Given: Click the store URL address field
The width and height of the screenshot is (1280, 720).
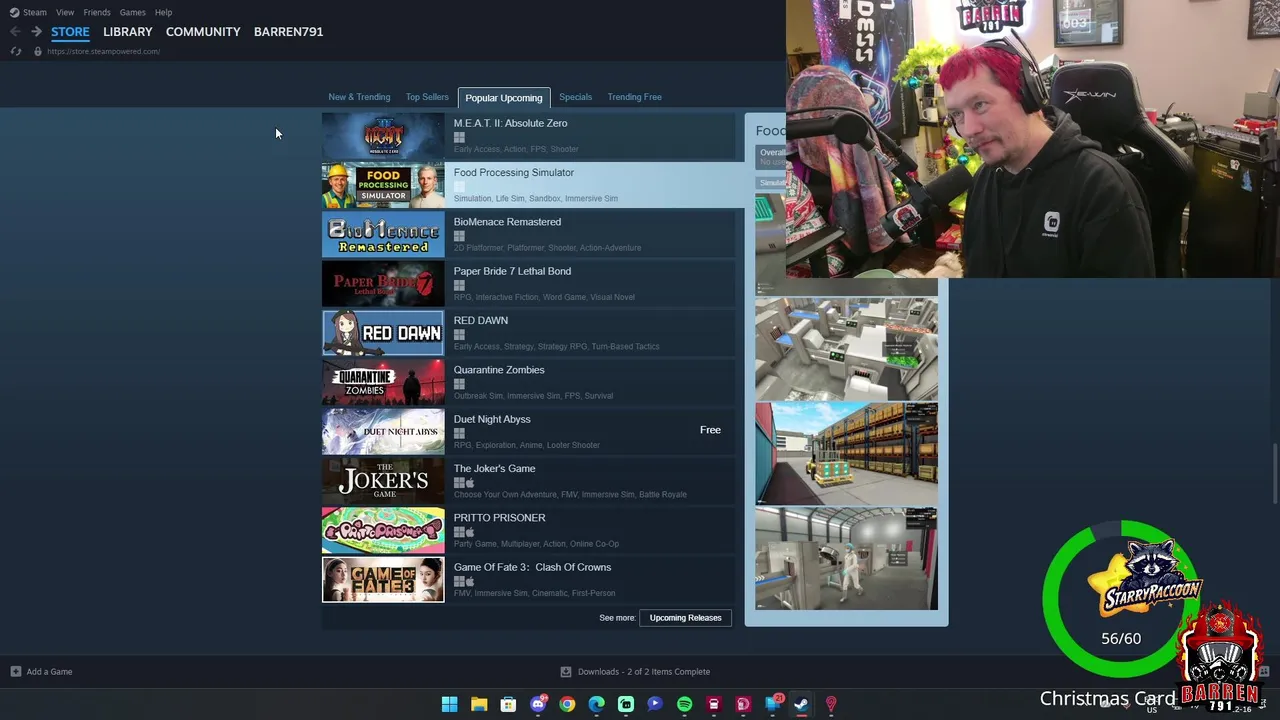Looking at the screenshot, I should pyautogui.click(x=103, y=51).
